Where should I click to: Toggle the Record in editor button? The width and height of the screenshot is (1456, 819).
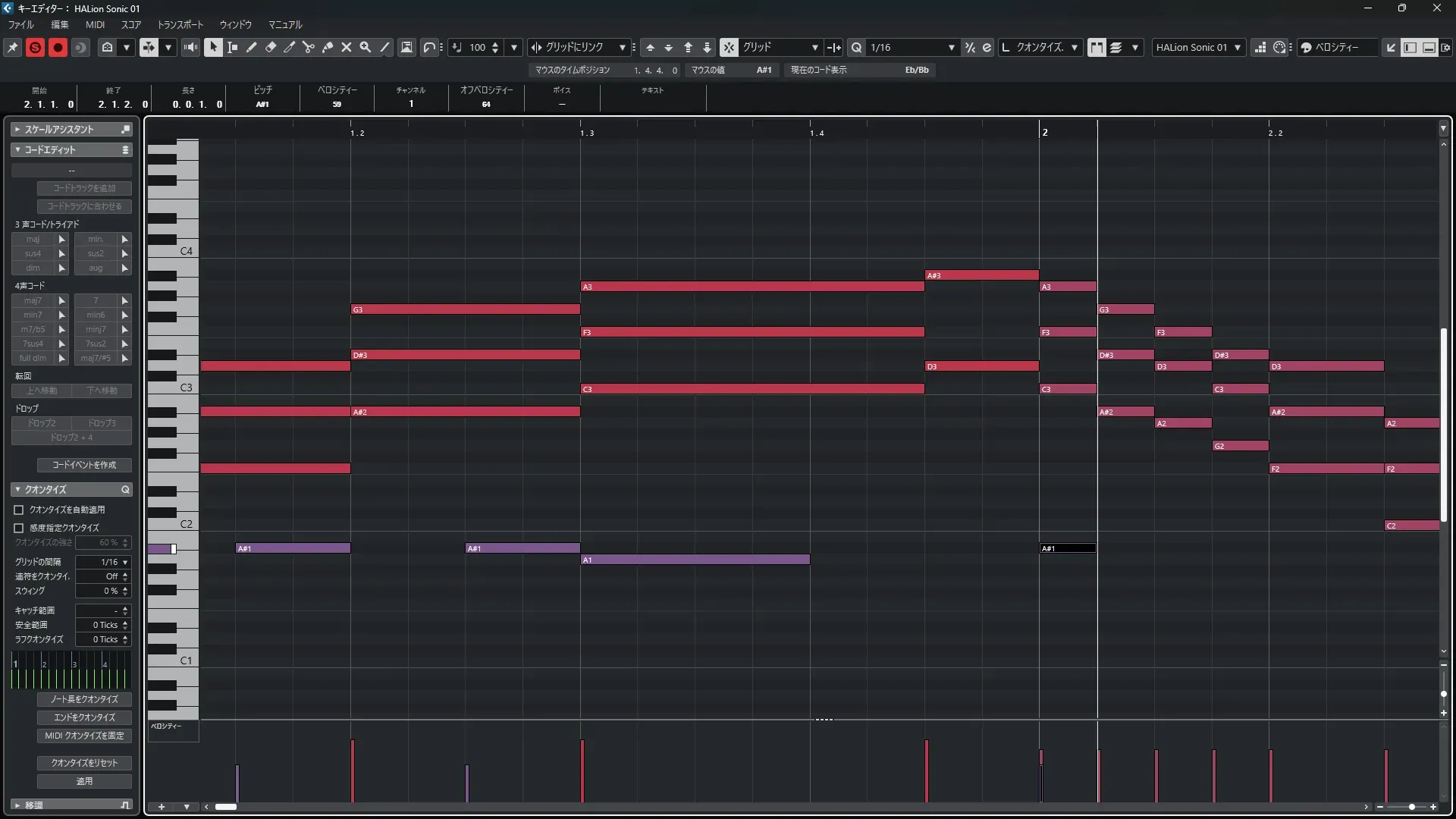coord(58,47)
